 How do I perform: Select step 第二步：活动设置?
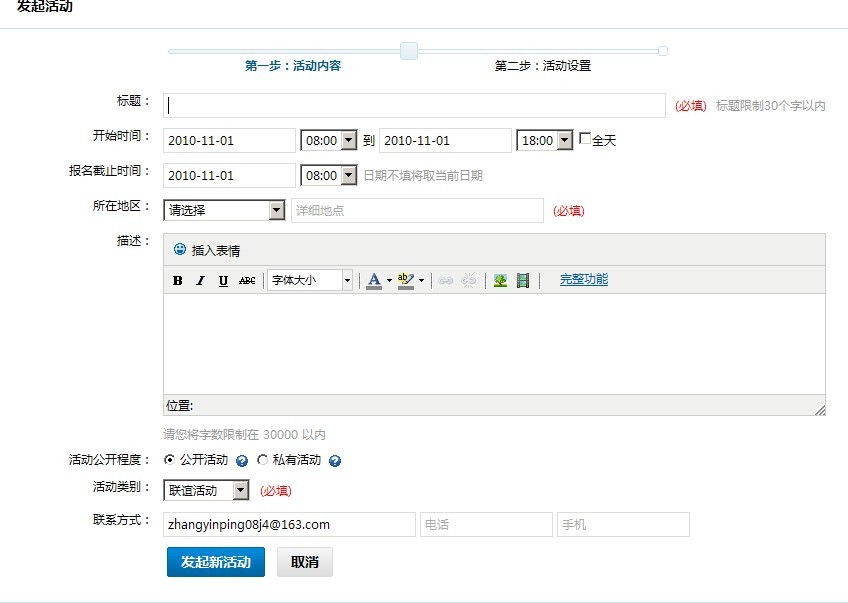tap(542, 66)
